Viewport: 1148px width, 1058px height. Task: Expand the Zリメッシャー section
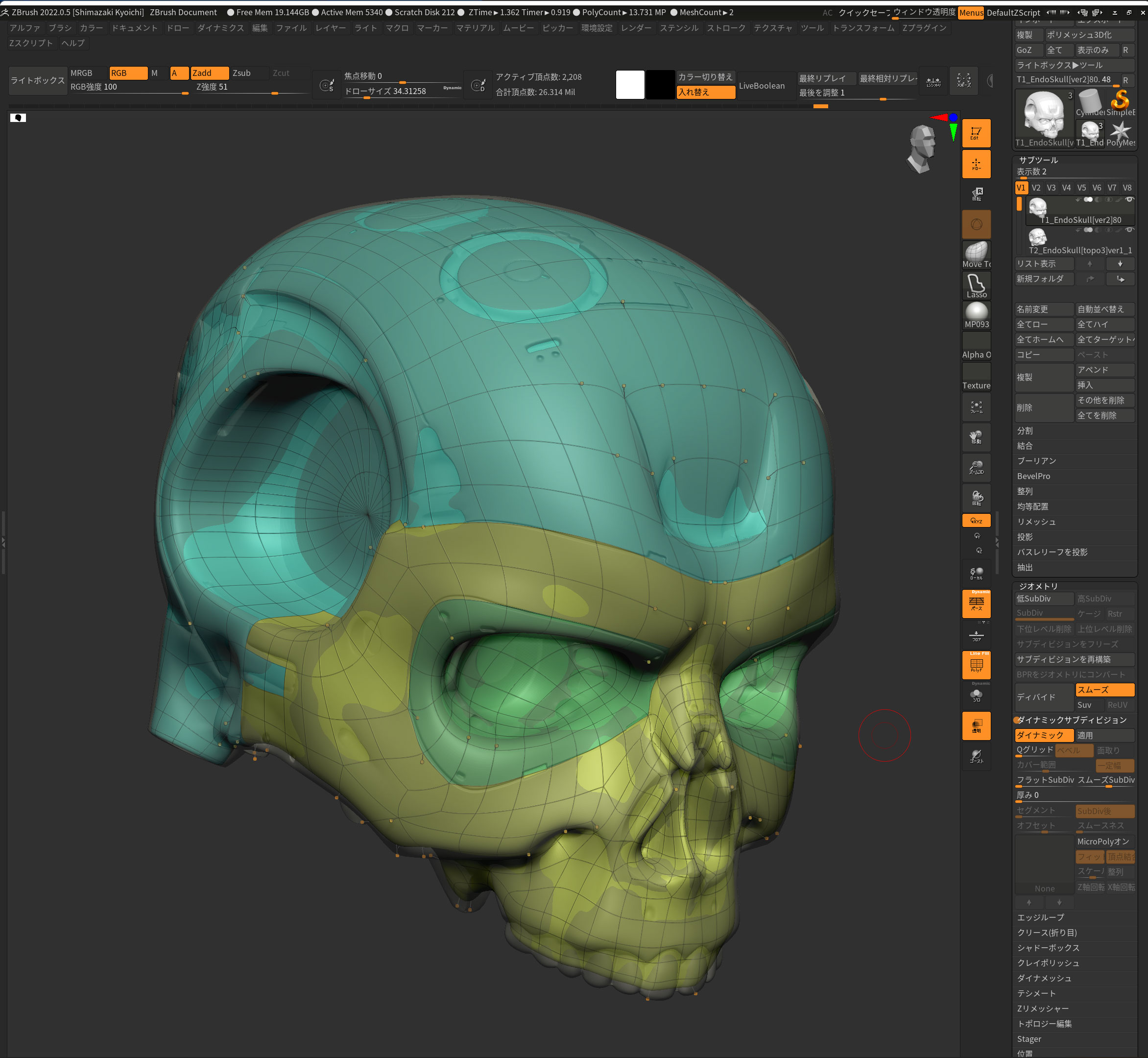point(1043,1009)
